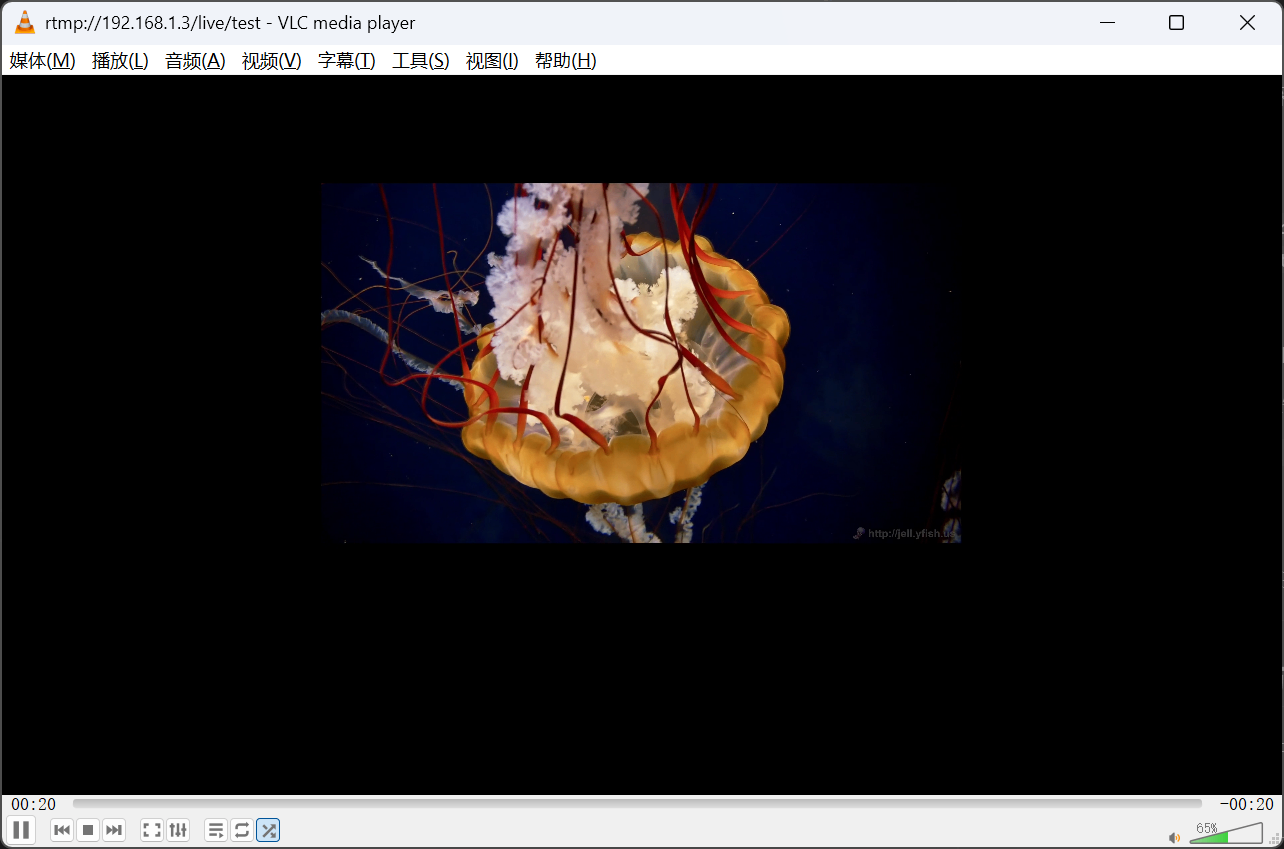Toggle loop playback mode
Screen dimensions: 1284x849
coord(241,830)
